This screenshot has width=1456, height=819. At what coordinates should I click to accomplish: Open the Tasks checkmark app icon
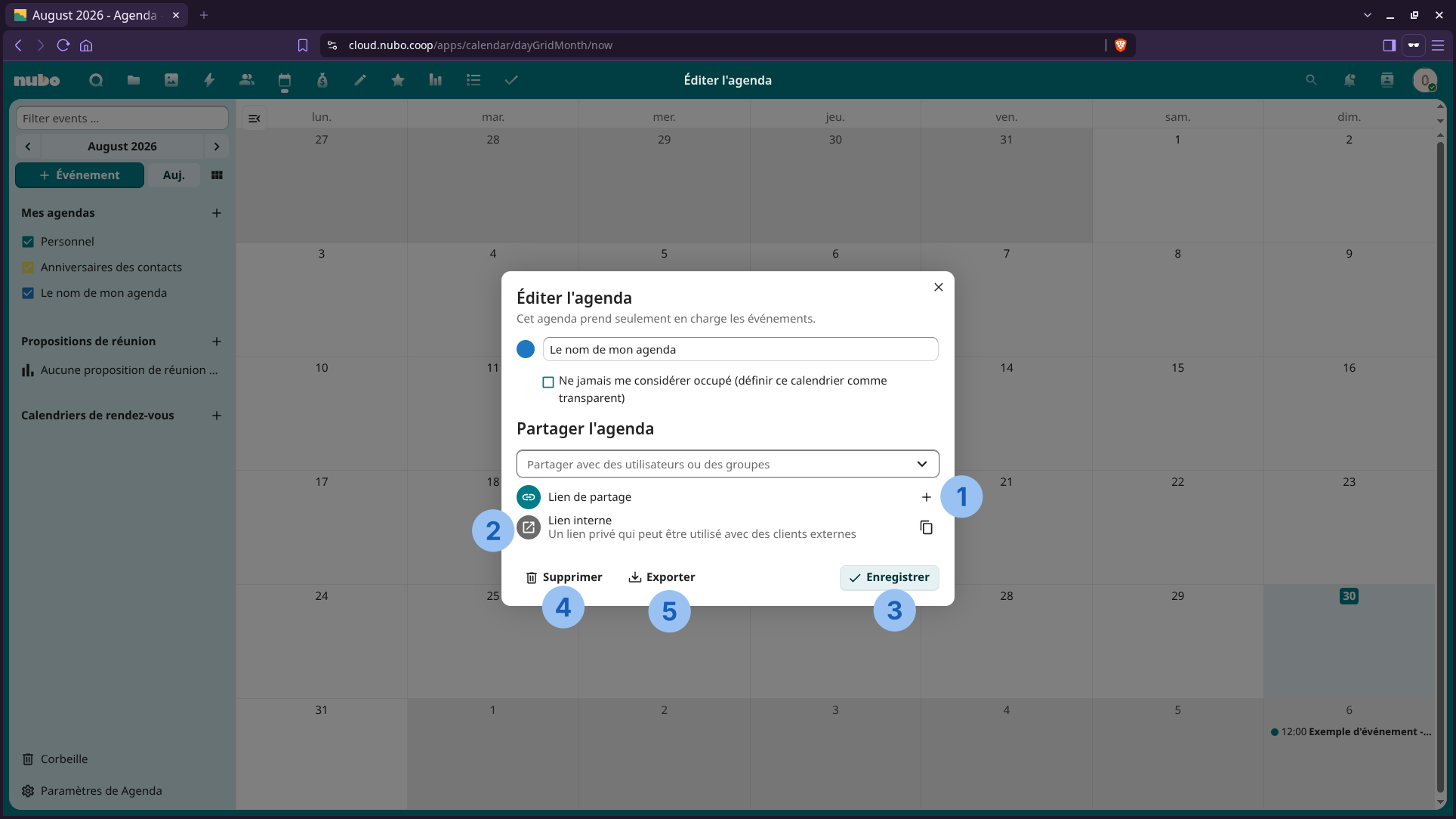coord(511,80)
